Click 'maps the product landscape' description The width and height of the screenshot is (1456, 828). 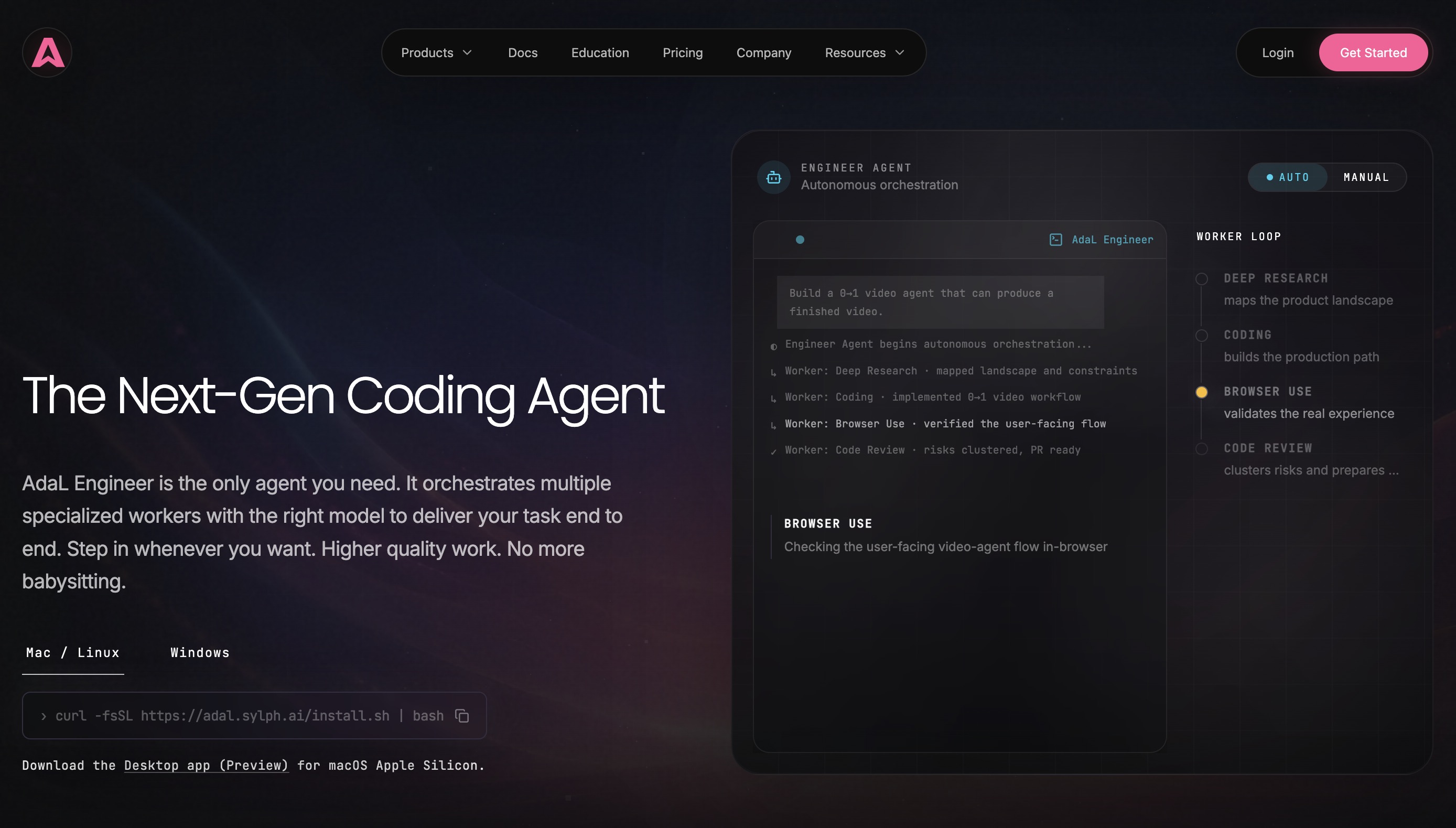pyautogui.click(x=1308, y=300)
